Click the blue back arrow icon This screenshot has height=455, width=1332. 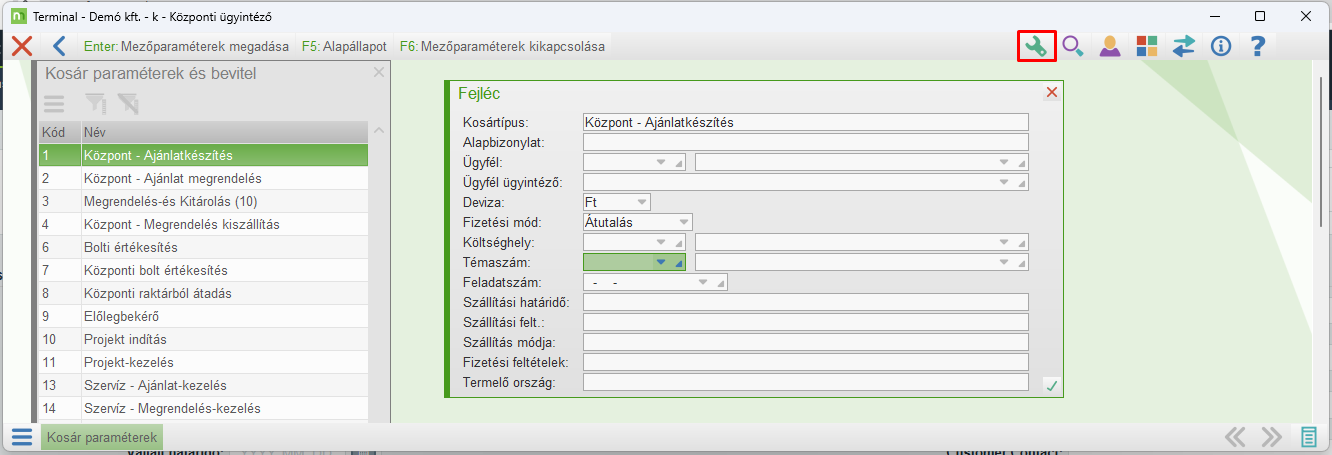59,46
